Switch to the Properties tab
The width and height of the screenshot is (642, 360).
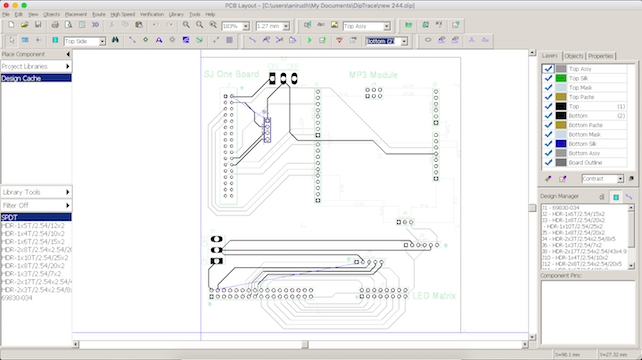[x=601, y=56]
